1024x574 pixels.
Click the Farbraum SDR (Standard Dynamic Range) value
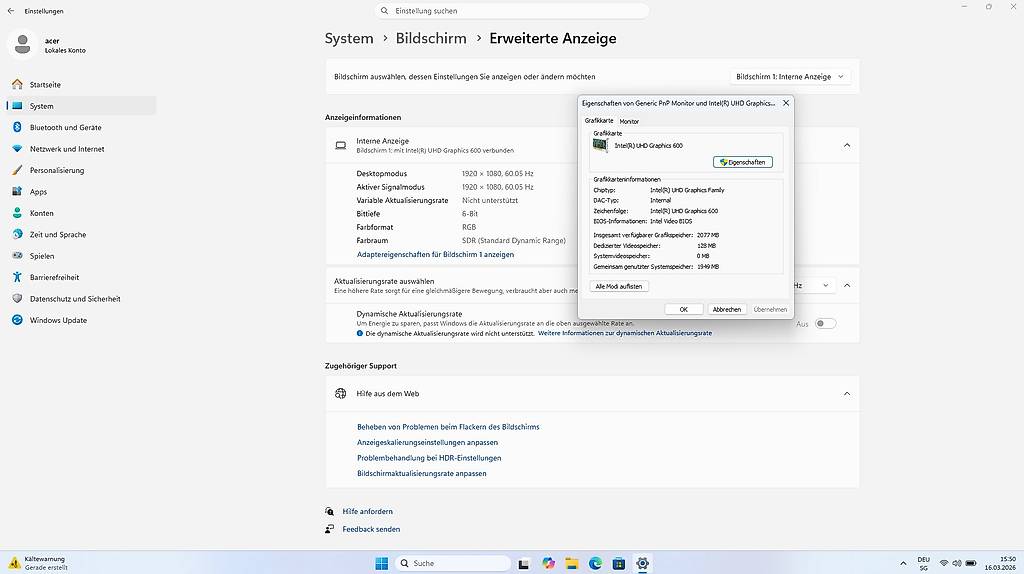513,241
